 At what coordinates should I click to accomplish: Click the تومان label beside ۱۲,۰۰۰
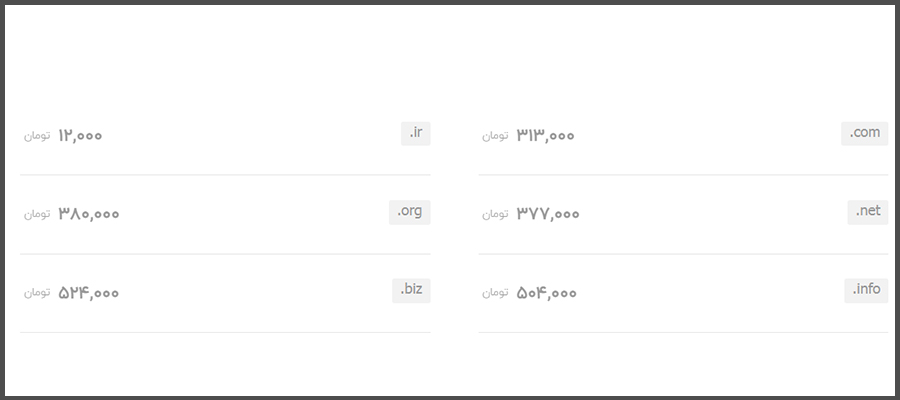click(37, 135)
